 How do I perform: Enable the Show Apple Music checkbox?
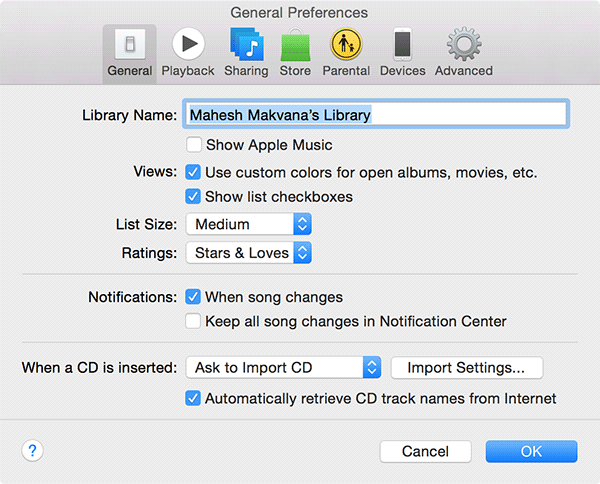pyautogui.click(x=194, y=146)
